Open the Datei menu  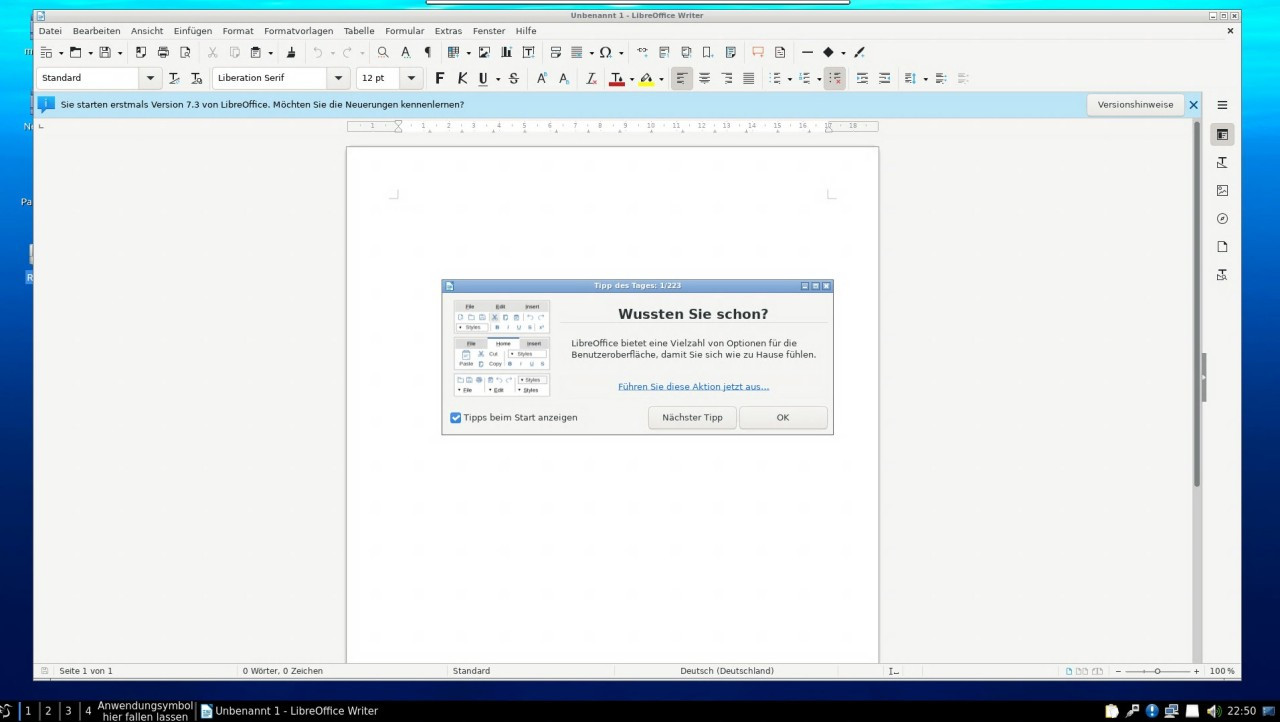click(50, 31)
